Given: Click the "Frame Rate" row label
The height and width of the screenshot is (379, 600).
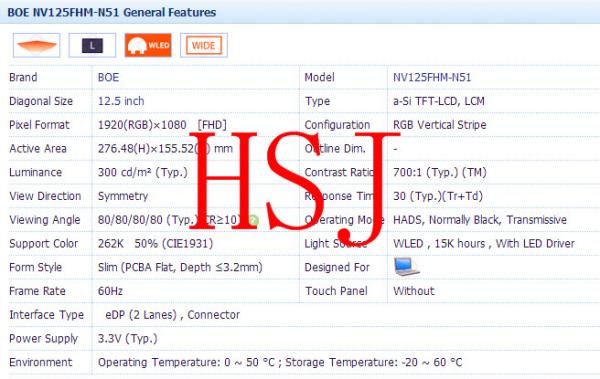Looking at the screenshot, I should click(x=37, y=291).
